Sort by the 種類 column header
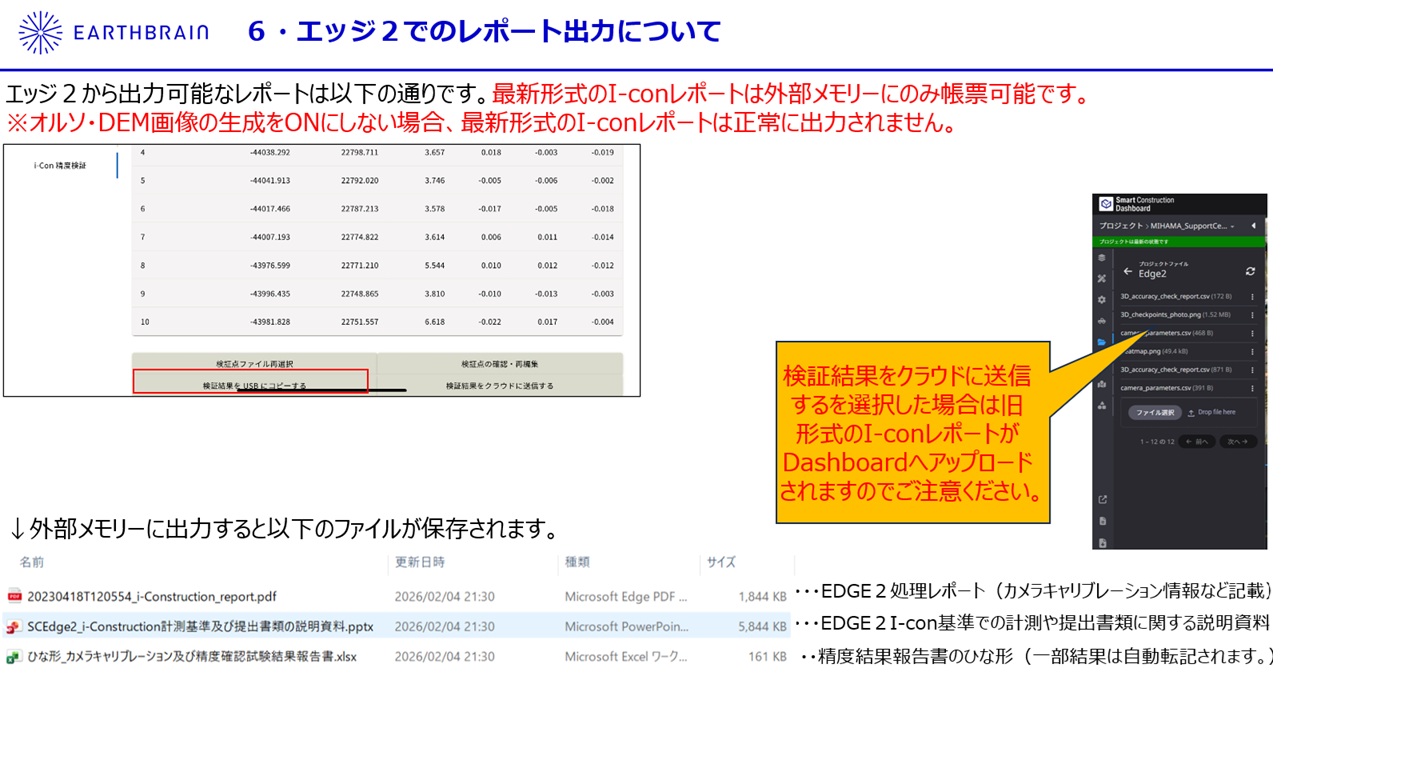Screen dimensions: 1412x769 (577, 562)
